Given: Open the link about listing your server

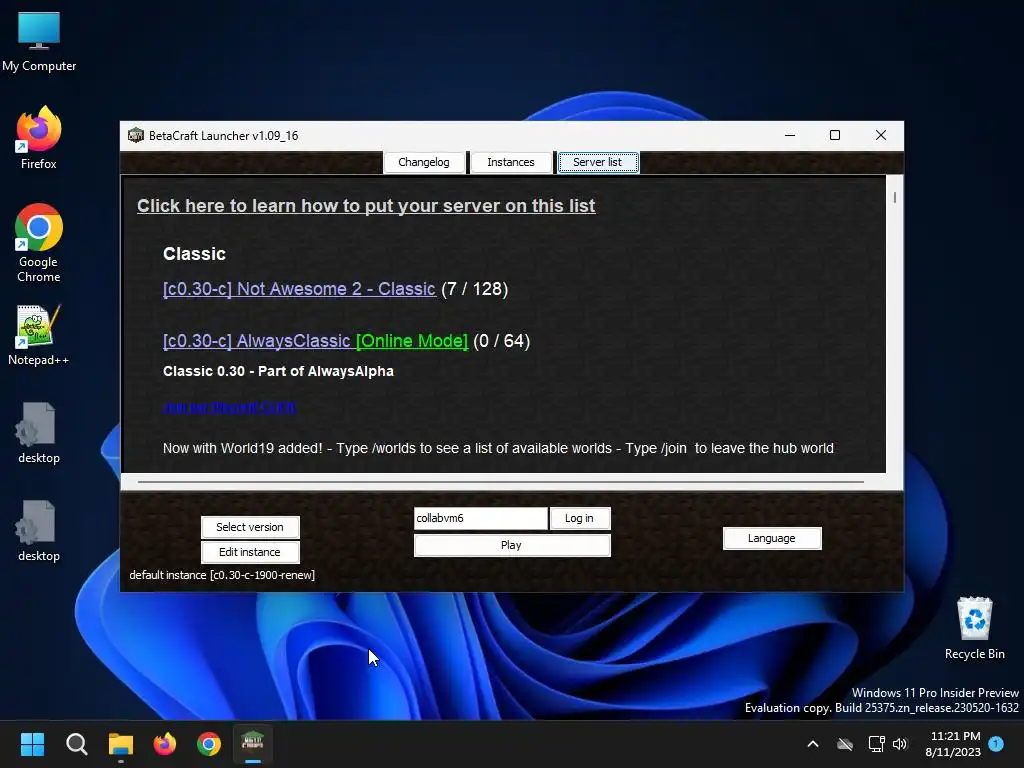Looking at the screenshot, I should coord(366,206).
